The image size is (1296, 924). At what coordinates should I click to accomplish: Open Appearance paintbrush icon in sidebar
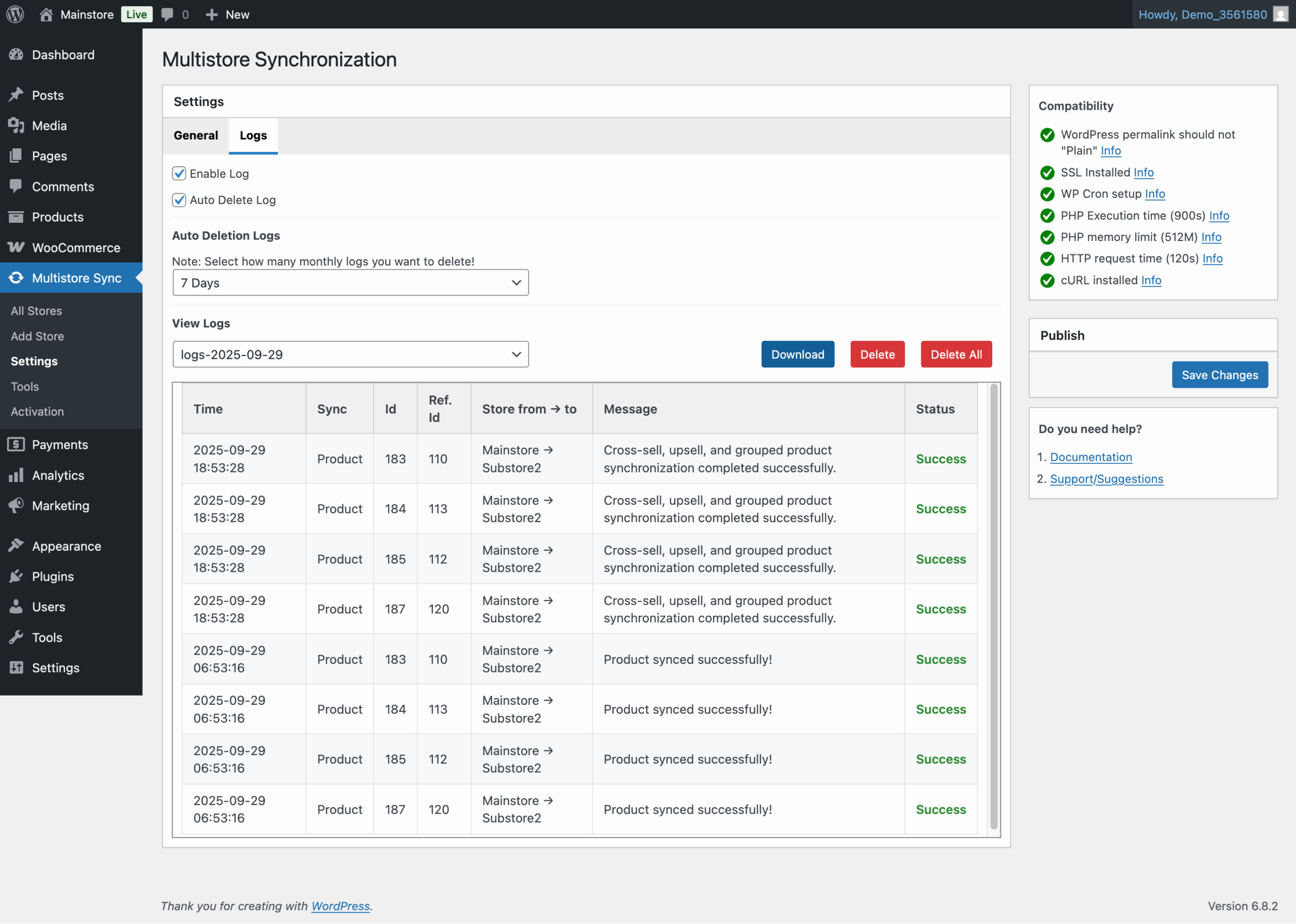click(16, 546)
